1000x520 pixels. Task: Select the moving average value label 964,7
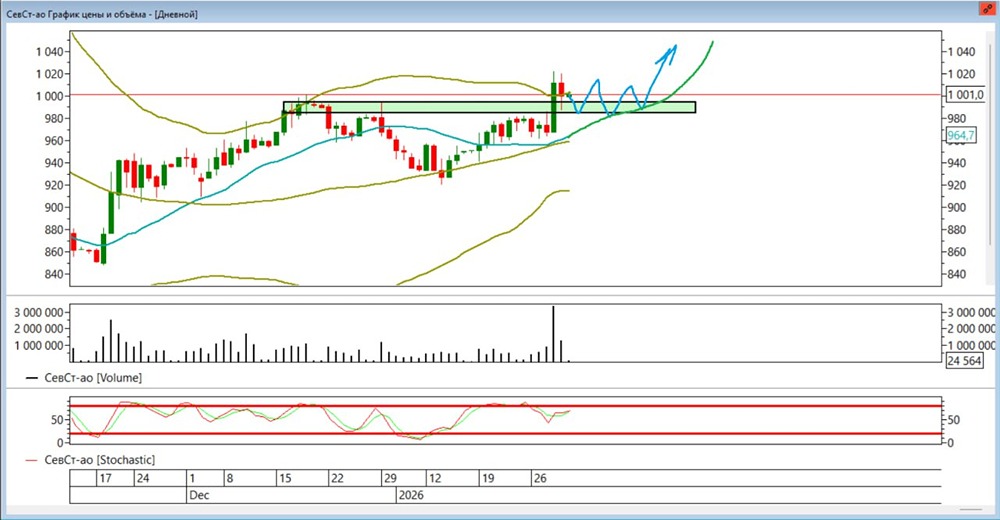click(x=960, y=135)
